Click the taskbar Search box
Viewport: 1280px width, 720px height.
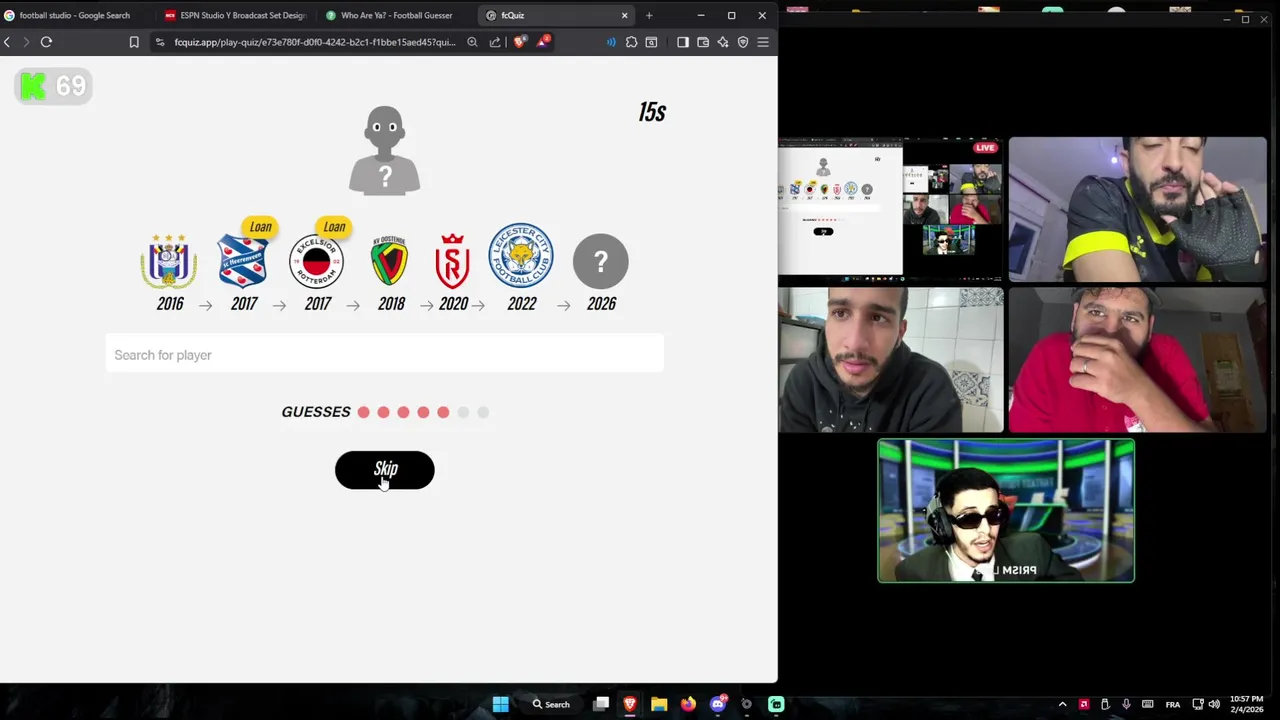click(x=551, y=704)
